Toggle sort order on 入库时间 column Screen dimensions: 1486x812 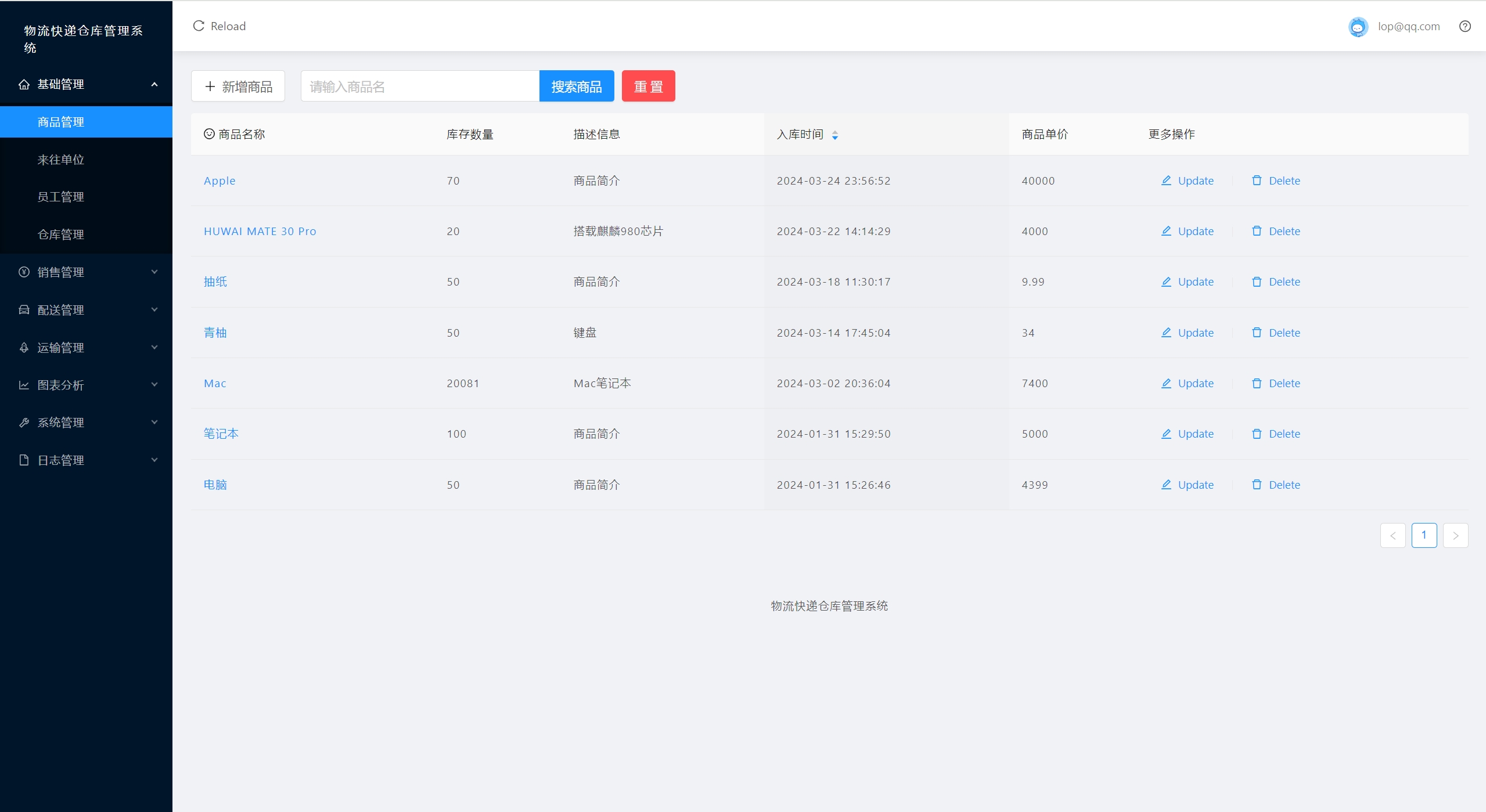834,135
